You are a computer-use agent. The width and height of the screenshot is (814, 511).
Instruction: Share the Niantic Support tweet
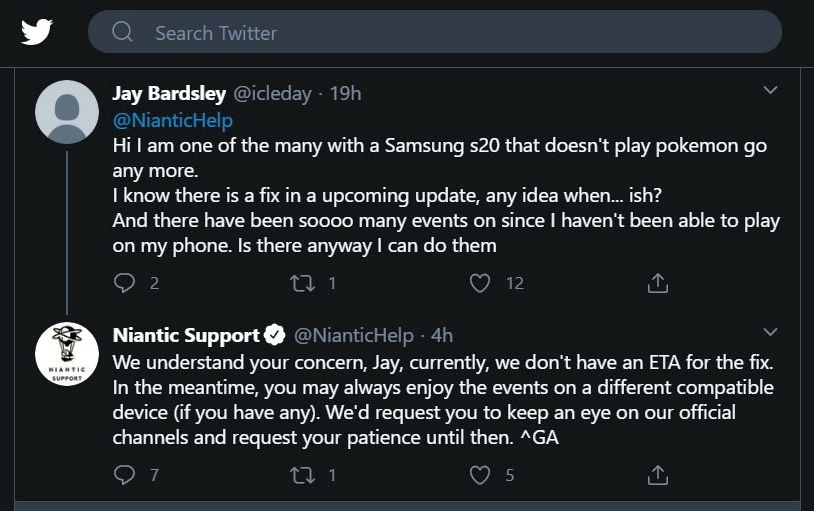[x=657, y=475]
